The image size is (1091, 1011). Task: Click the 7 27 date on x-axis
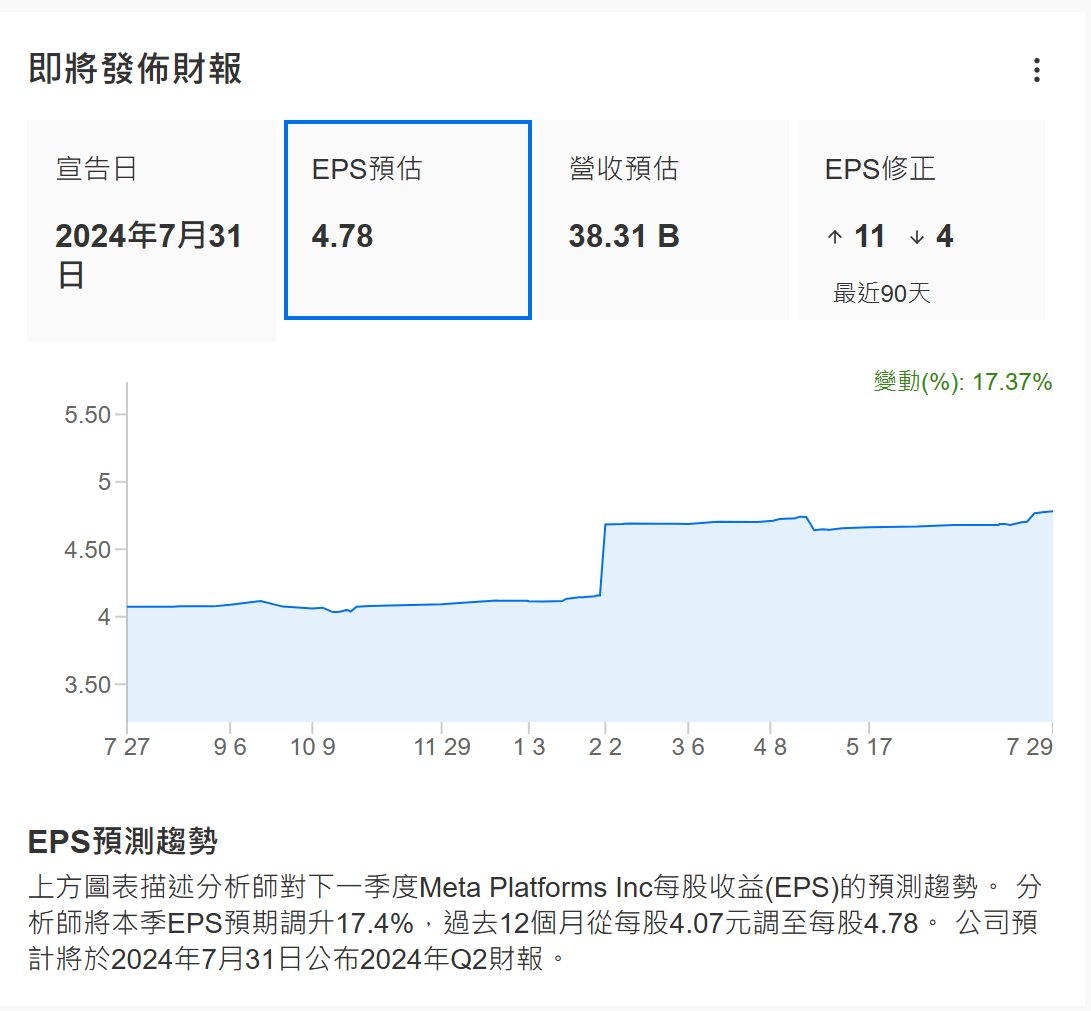(127, 748)
